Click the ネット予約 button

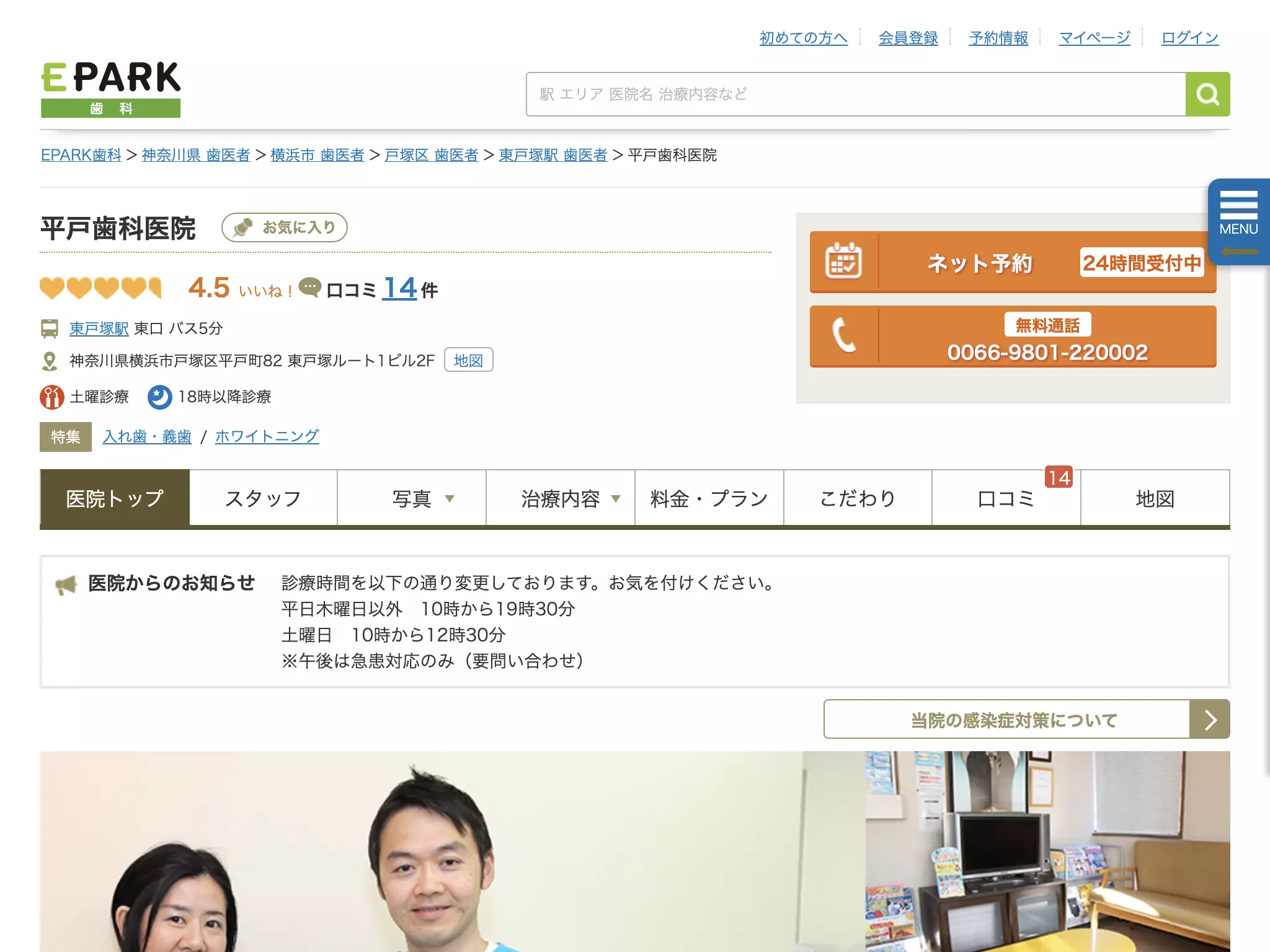click(x=1013, y=262)
